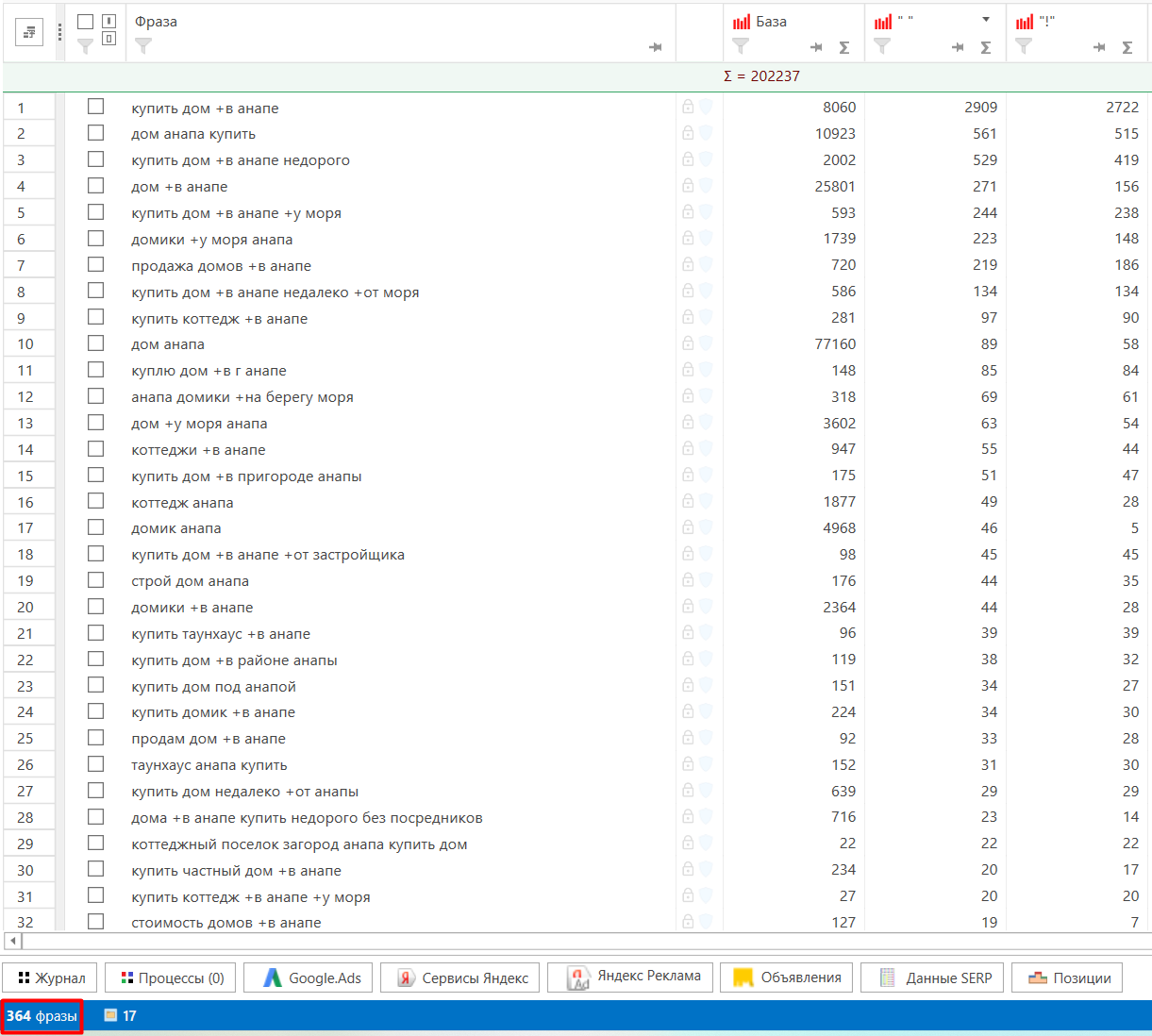
Task: Pin the "!" frequency column
Action: click(x=1099, y=47)
